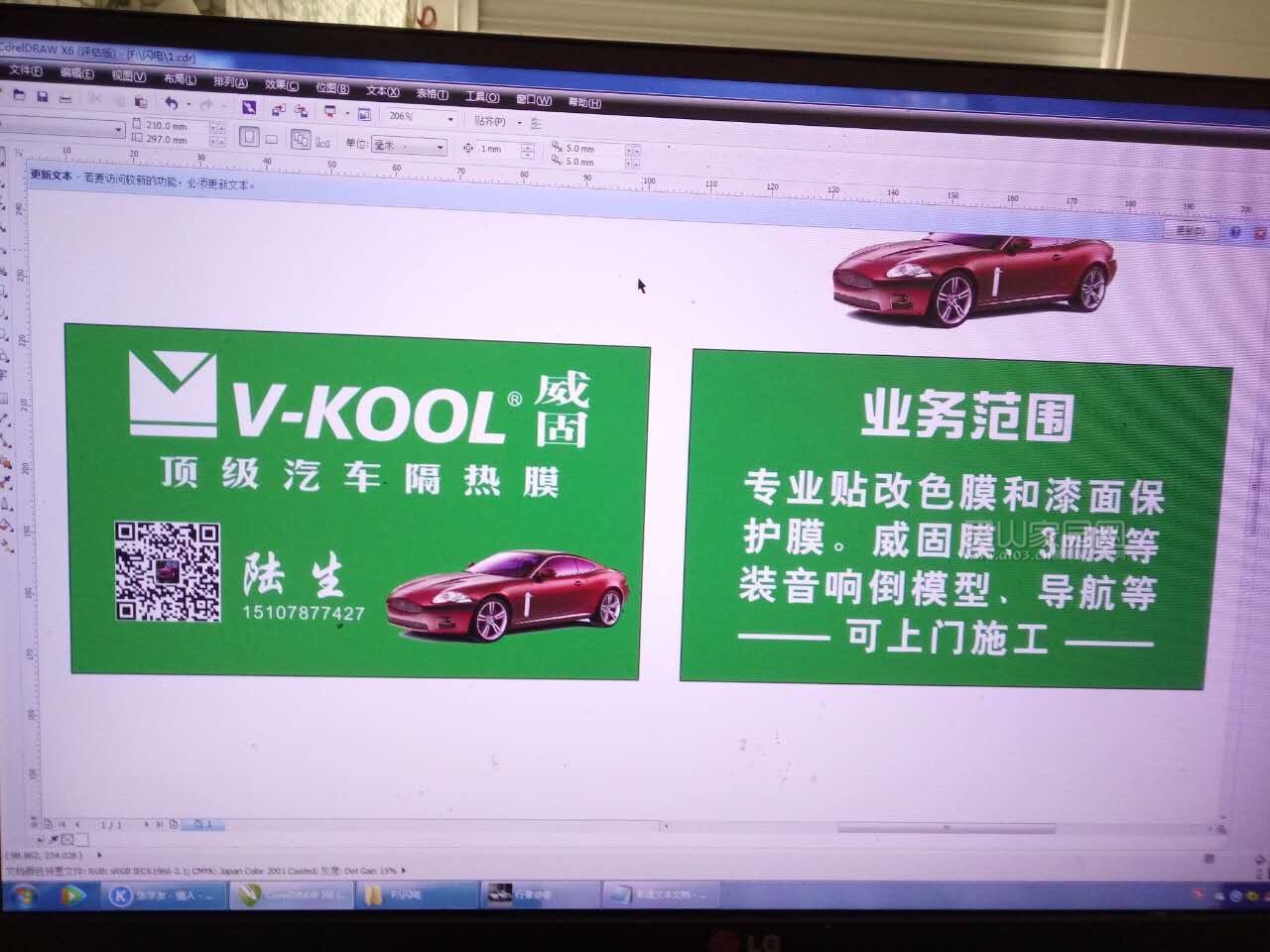Click the nudge distance .1 mm field

click(496, 149)
